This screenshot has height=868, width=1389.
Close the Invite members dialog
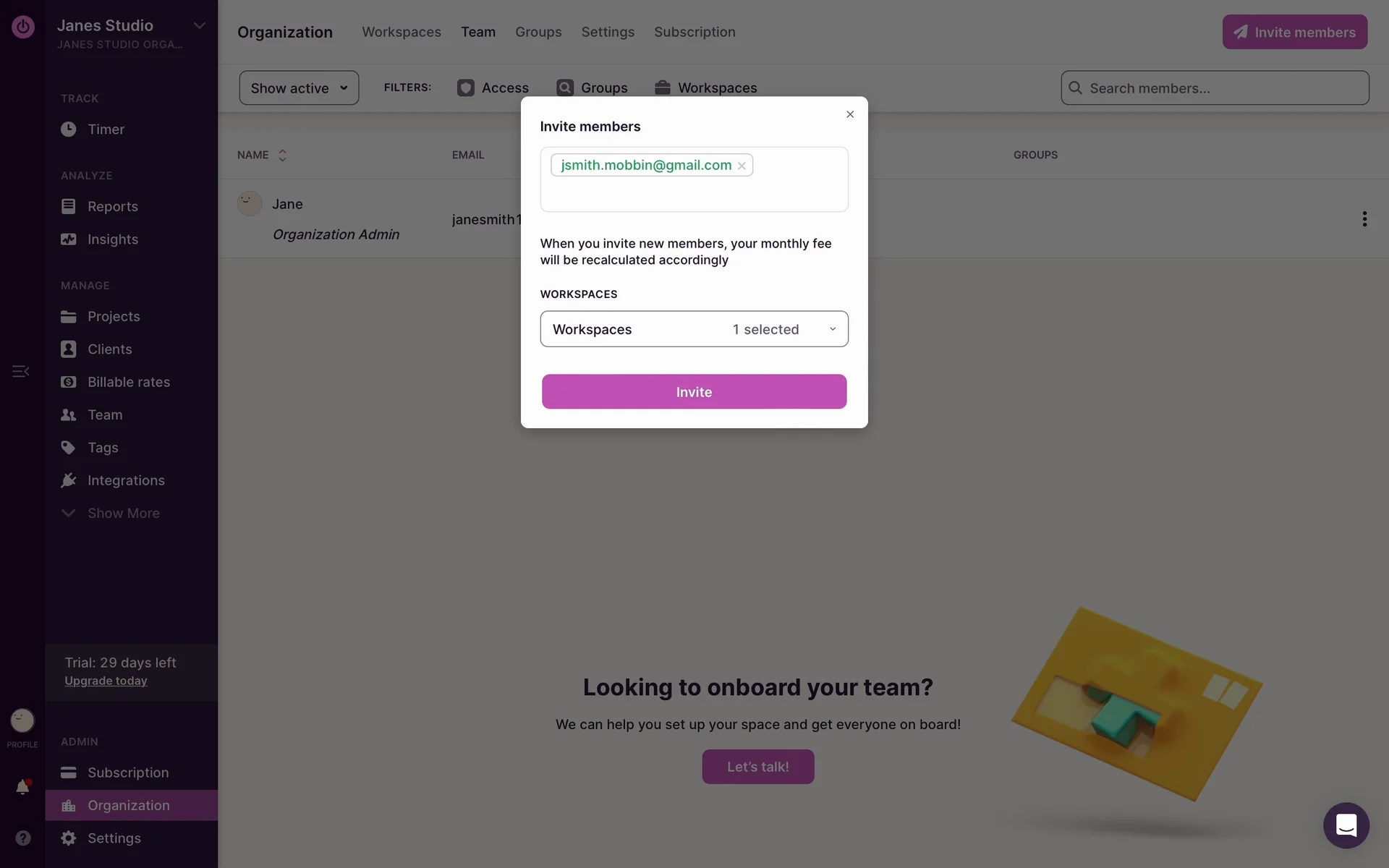[x=850, y=114]
